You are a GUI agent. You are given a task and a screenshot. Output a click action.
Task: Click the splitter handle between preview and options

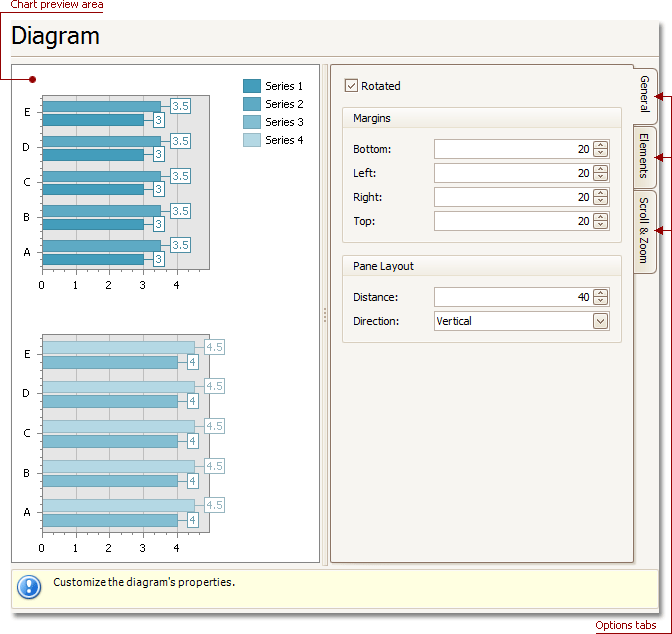(x=324, y=315)
